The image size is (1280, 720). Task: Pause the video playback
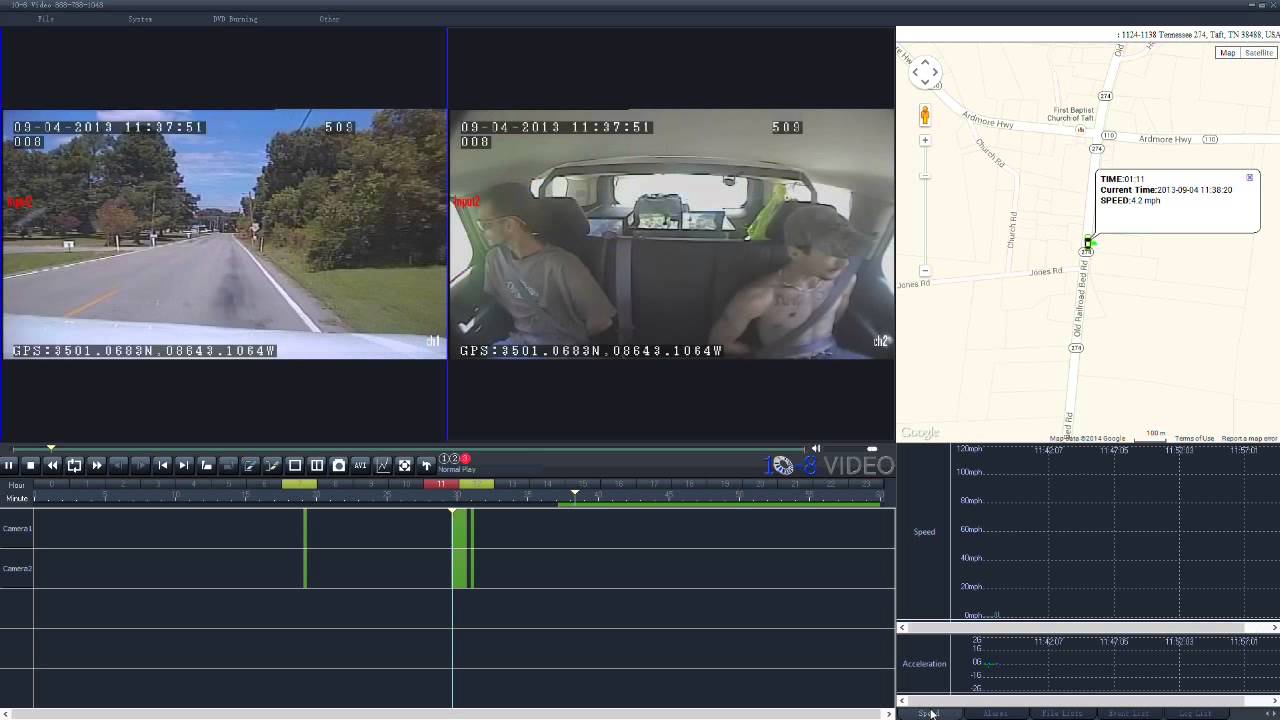9,465
